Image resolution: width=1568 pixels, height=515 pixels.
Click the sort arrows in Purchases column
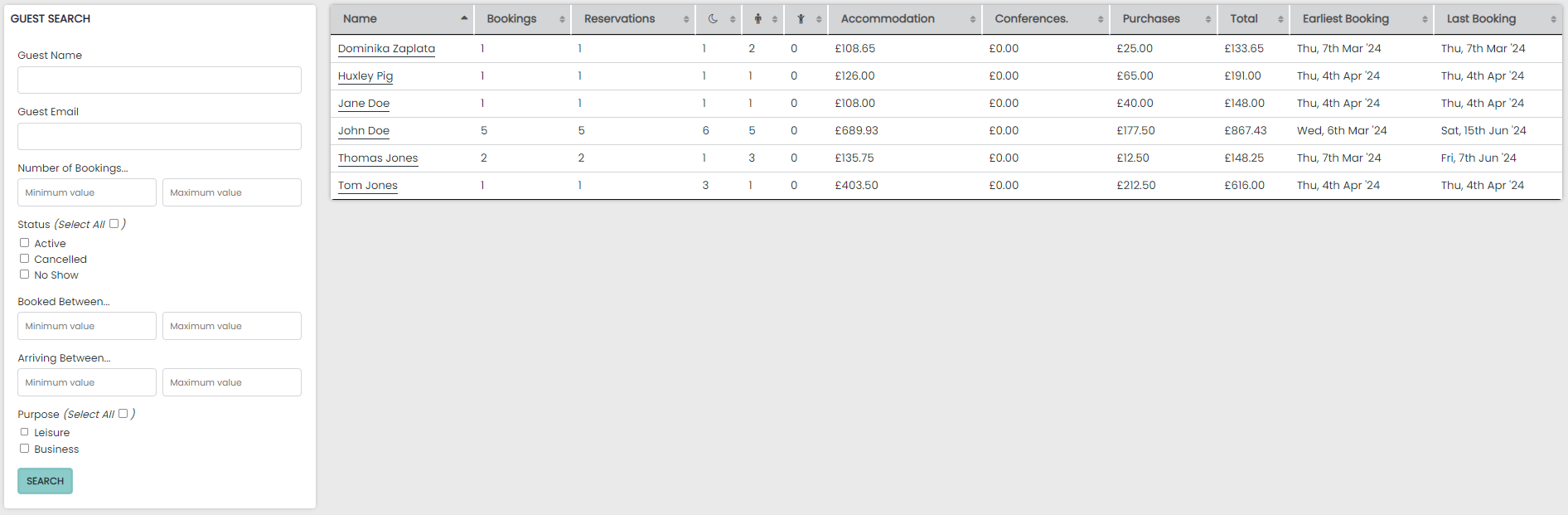tap(1207, 19)
